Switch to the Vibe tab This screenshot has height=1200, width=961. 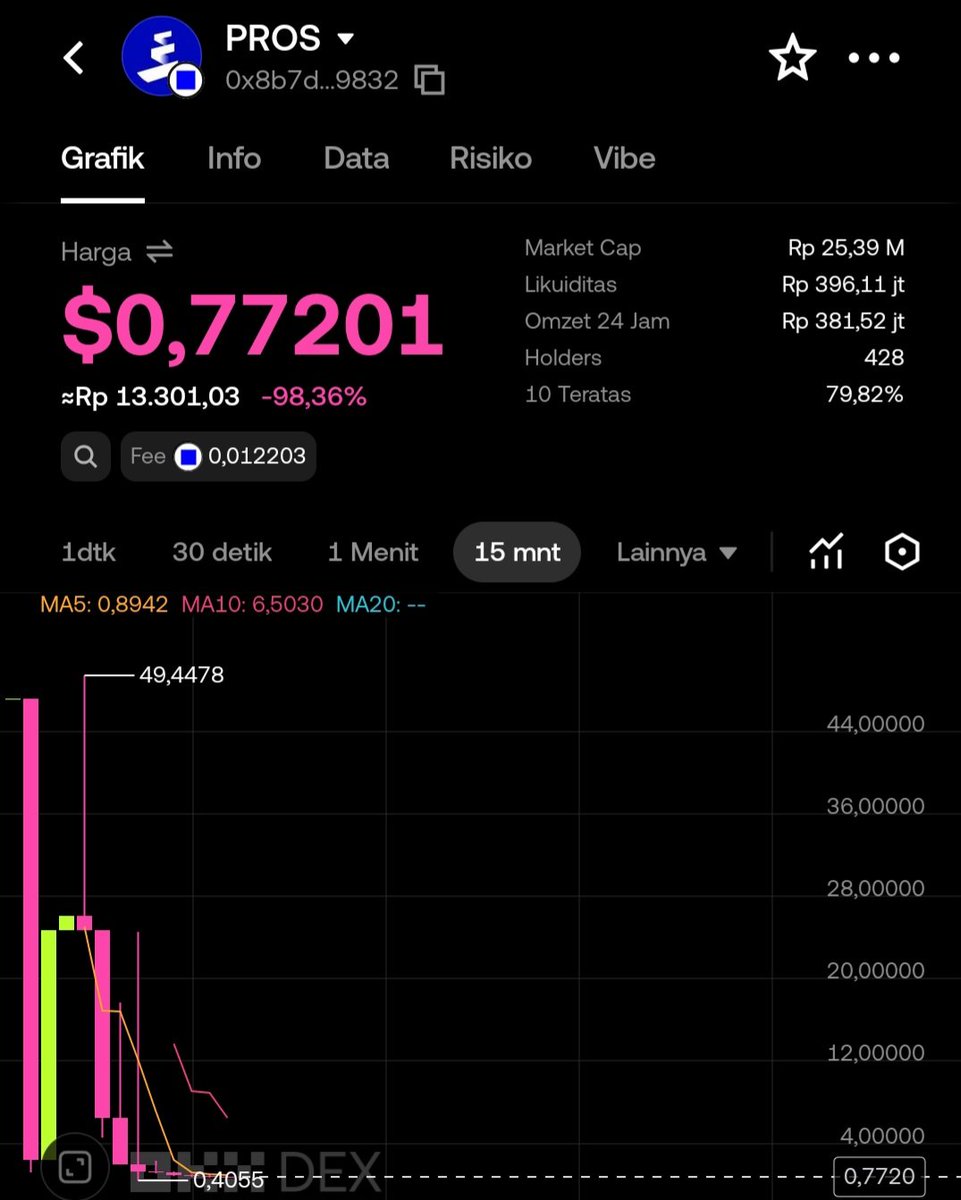[624, 158]
